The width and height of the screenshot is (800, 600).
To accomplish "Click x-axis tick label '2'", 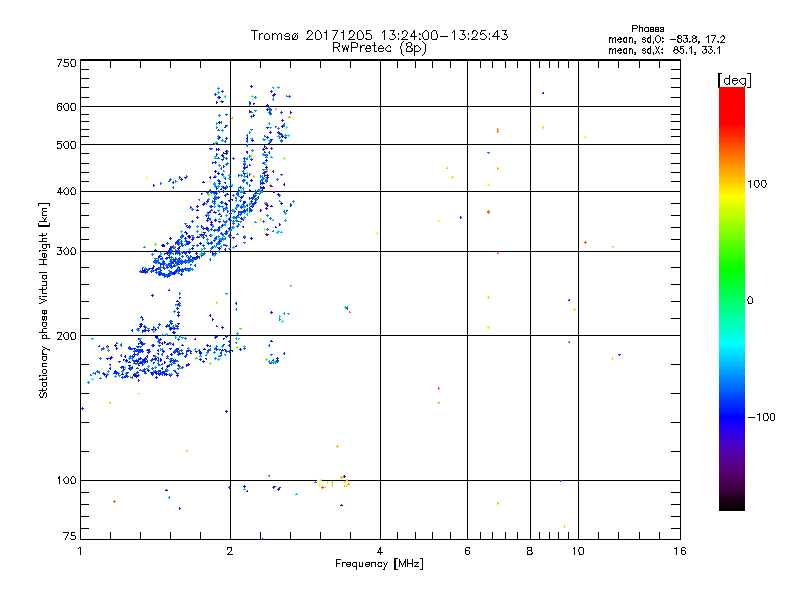I will coord(230,551).
